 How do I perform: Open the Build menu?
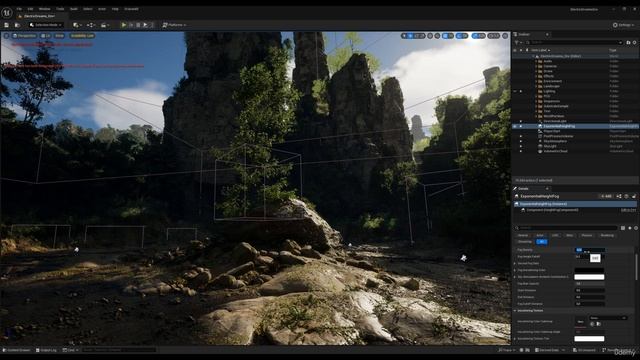pyautogui.click(x=74, y=9)
